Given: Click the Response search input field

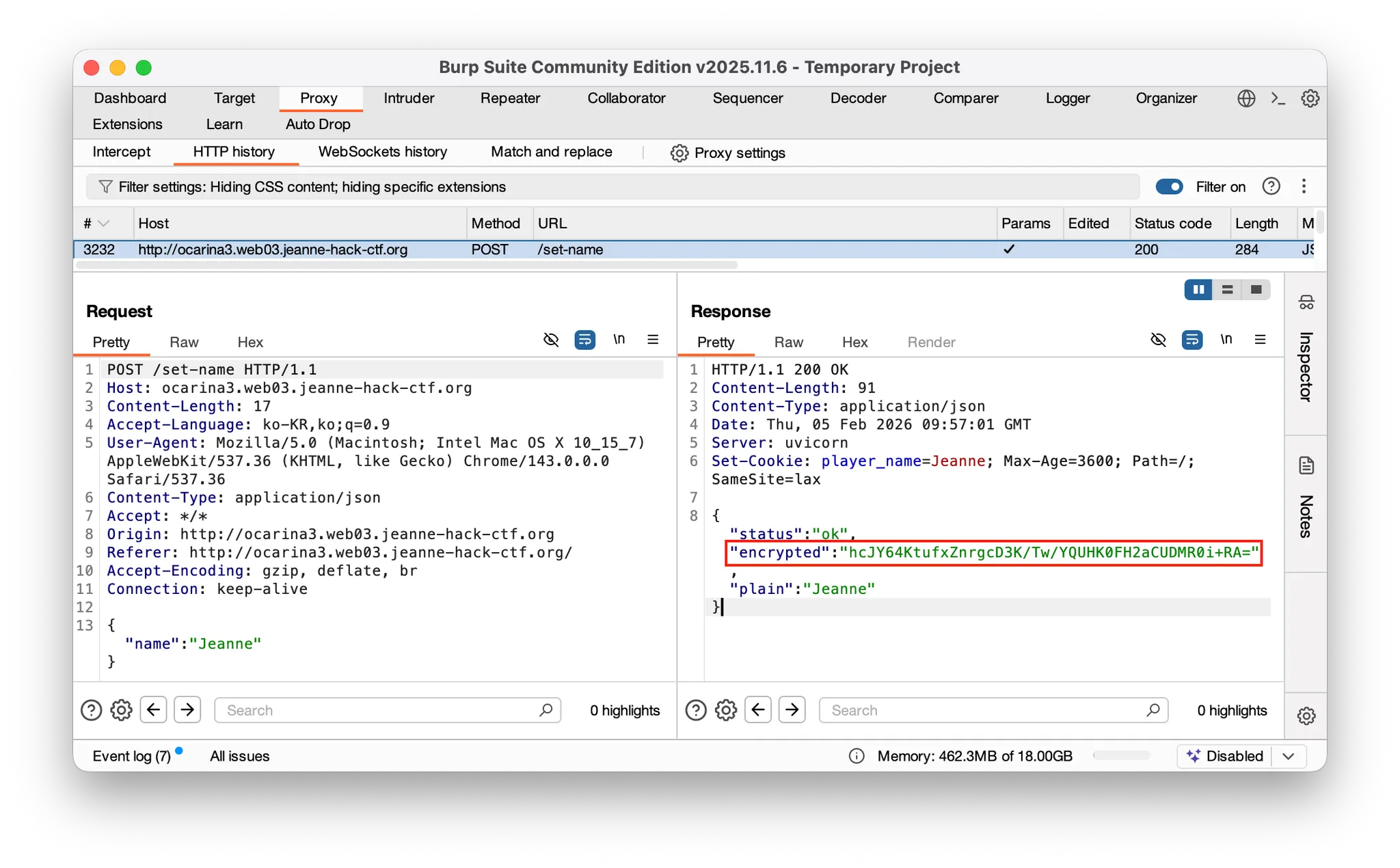Looking at the screenshot, I should pyautogui.click(x=984, y=710).
